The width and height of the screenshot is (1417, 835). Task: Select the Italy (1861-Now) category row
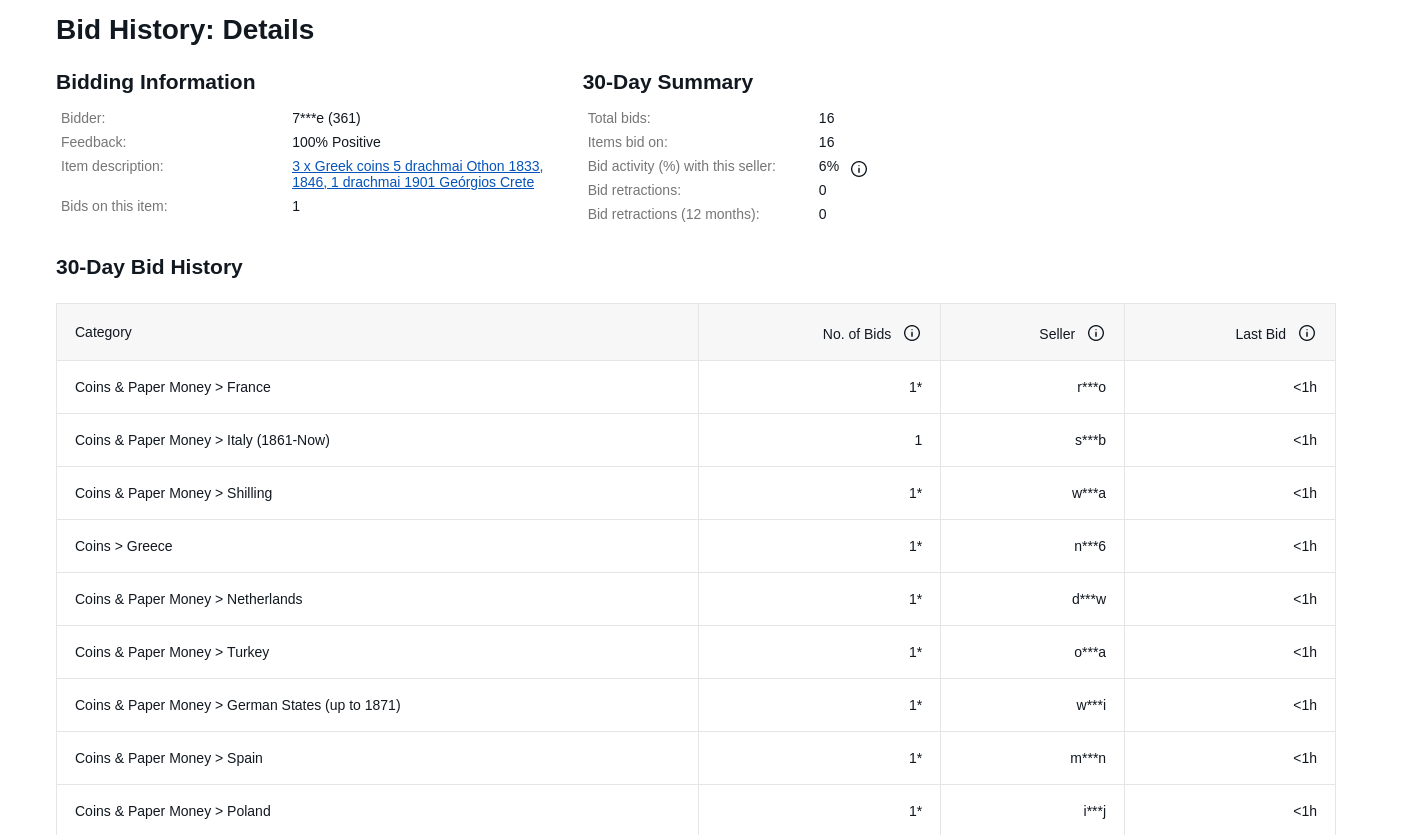[202, 440]
